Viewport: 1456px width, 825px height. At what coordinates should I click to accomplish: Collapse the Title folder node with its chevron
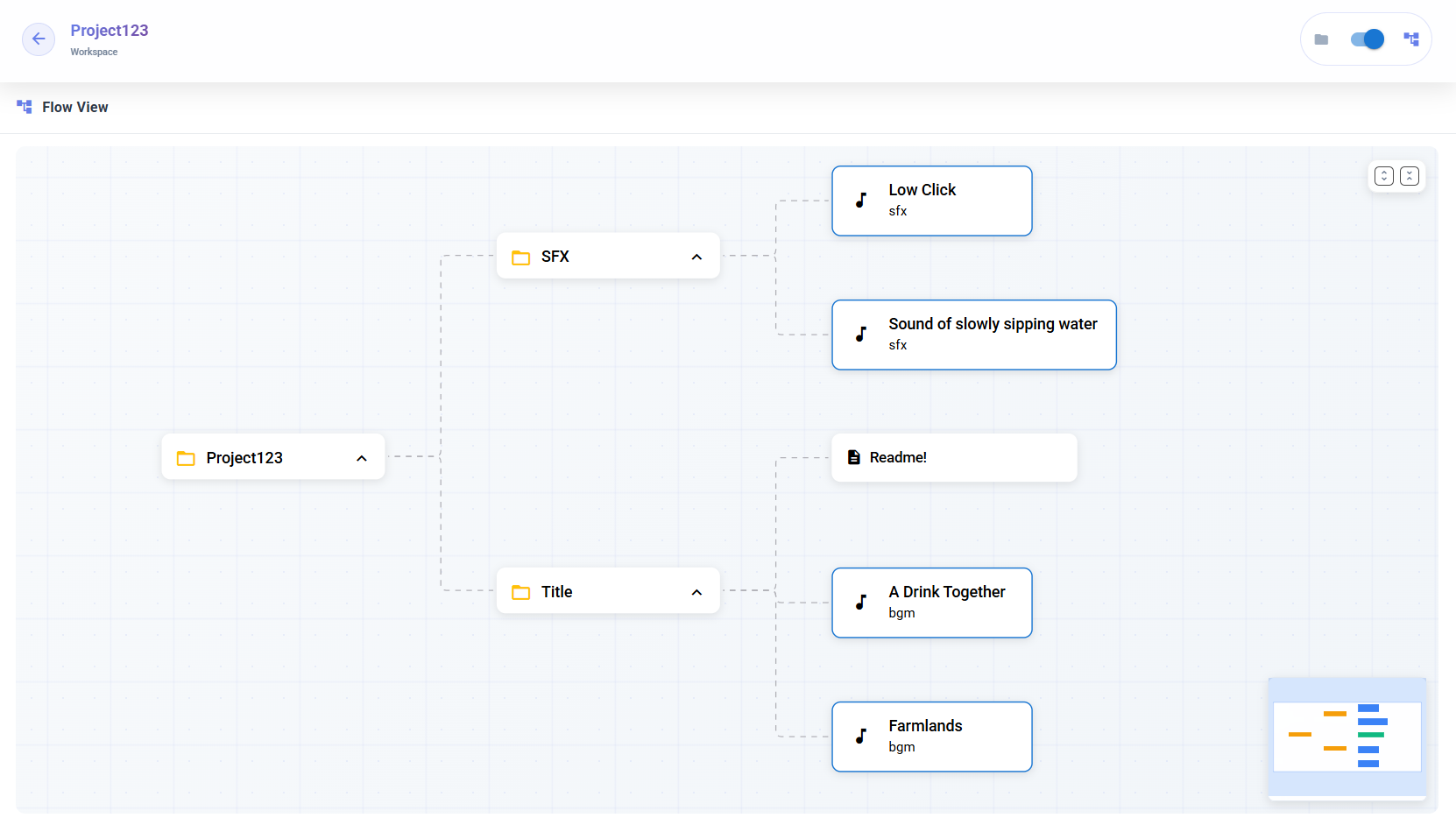point(696,591)
